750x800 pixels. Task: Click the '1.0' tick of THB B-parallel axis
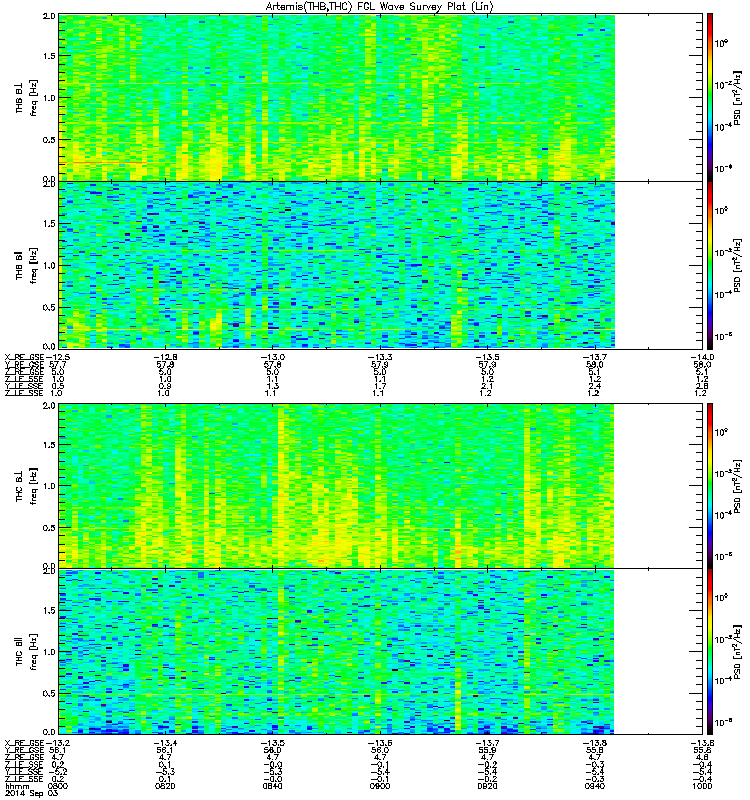point(49,265)
